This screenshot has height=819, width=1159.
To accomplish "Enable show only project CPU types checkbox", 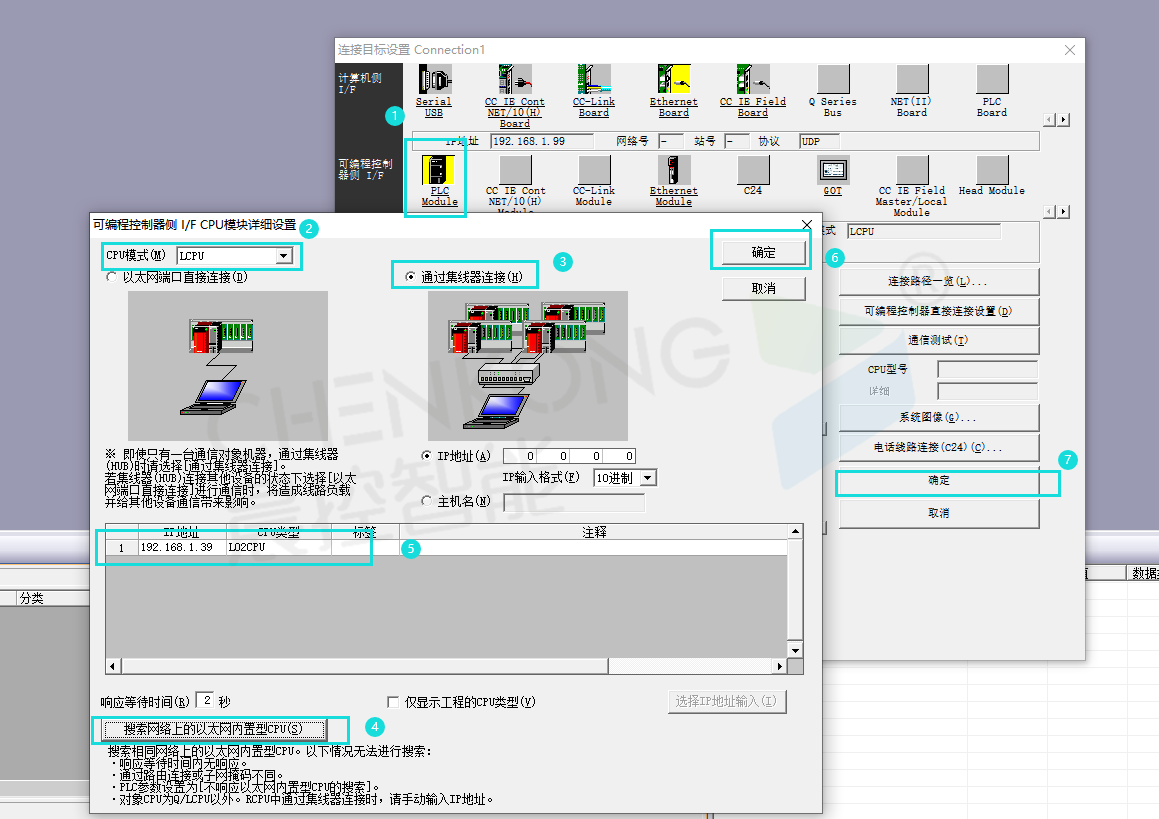I will [393, 702].
